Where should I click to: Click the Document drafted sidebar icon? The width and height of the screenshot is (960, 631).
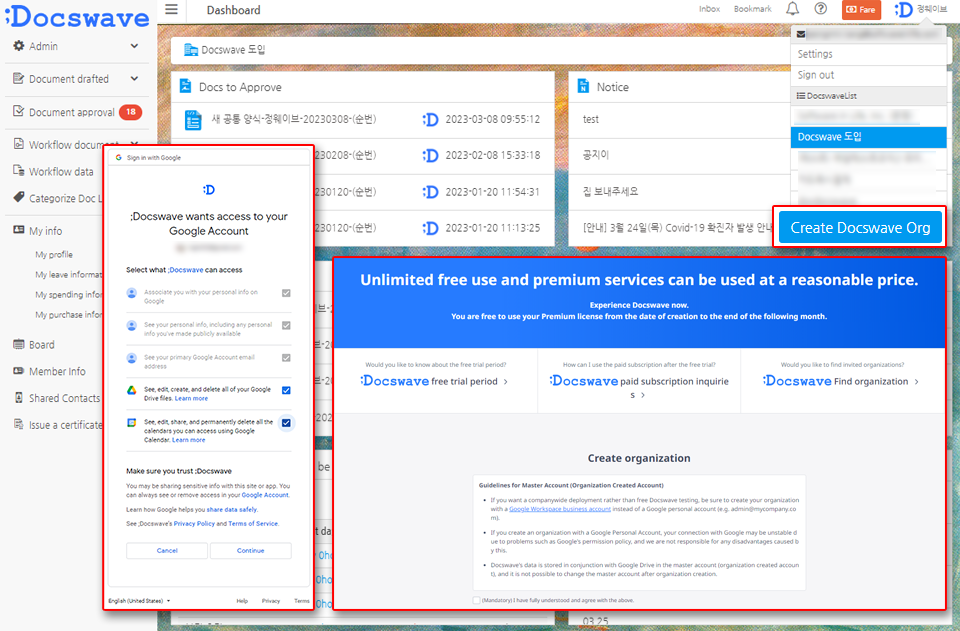[x=19, y=78]
